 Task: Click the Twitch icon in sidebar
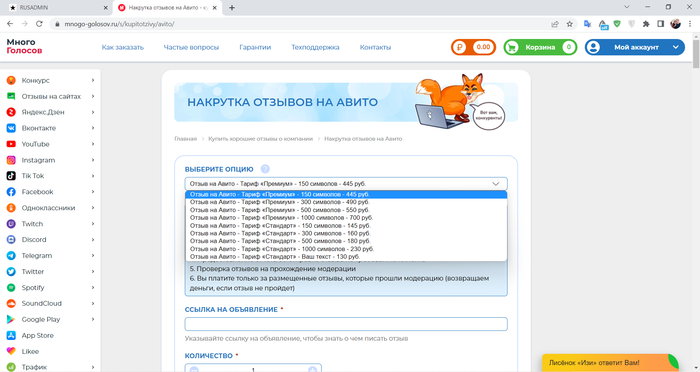11,224
